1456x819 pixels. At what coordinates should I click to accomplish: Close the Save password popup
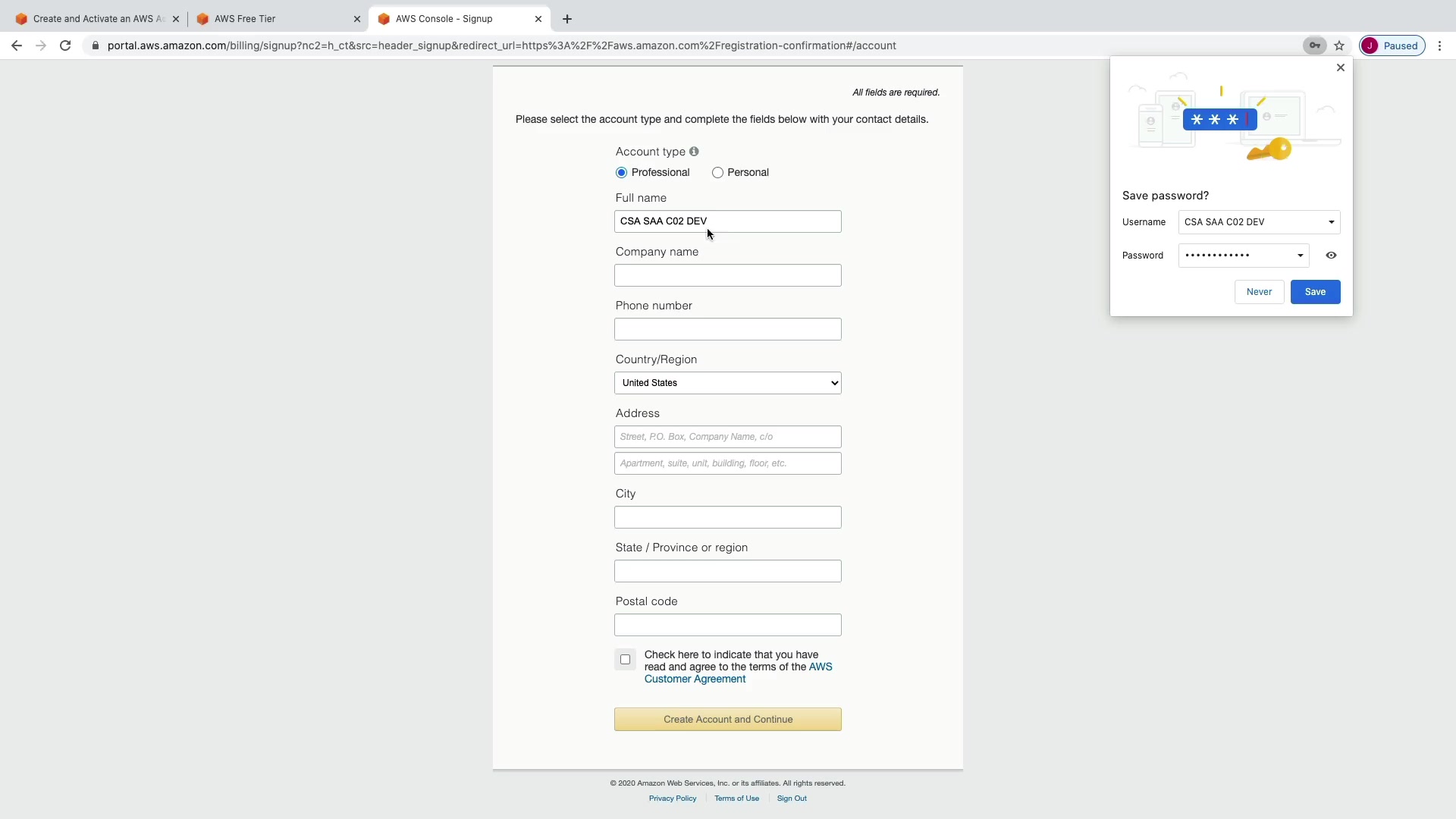coord(1340,67)
